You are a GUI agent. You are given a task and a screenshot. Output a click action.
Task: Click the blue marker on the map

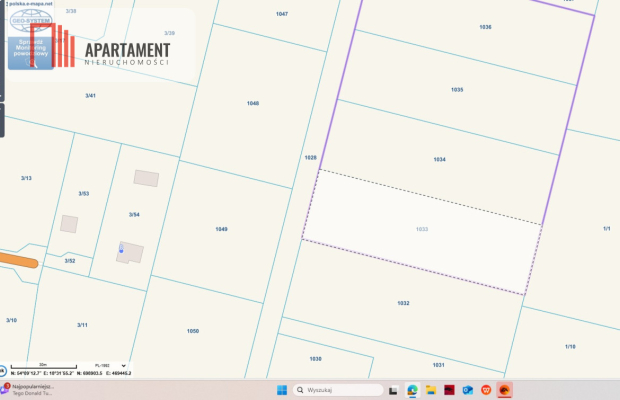point(121,249)
